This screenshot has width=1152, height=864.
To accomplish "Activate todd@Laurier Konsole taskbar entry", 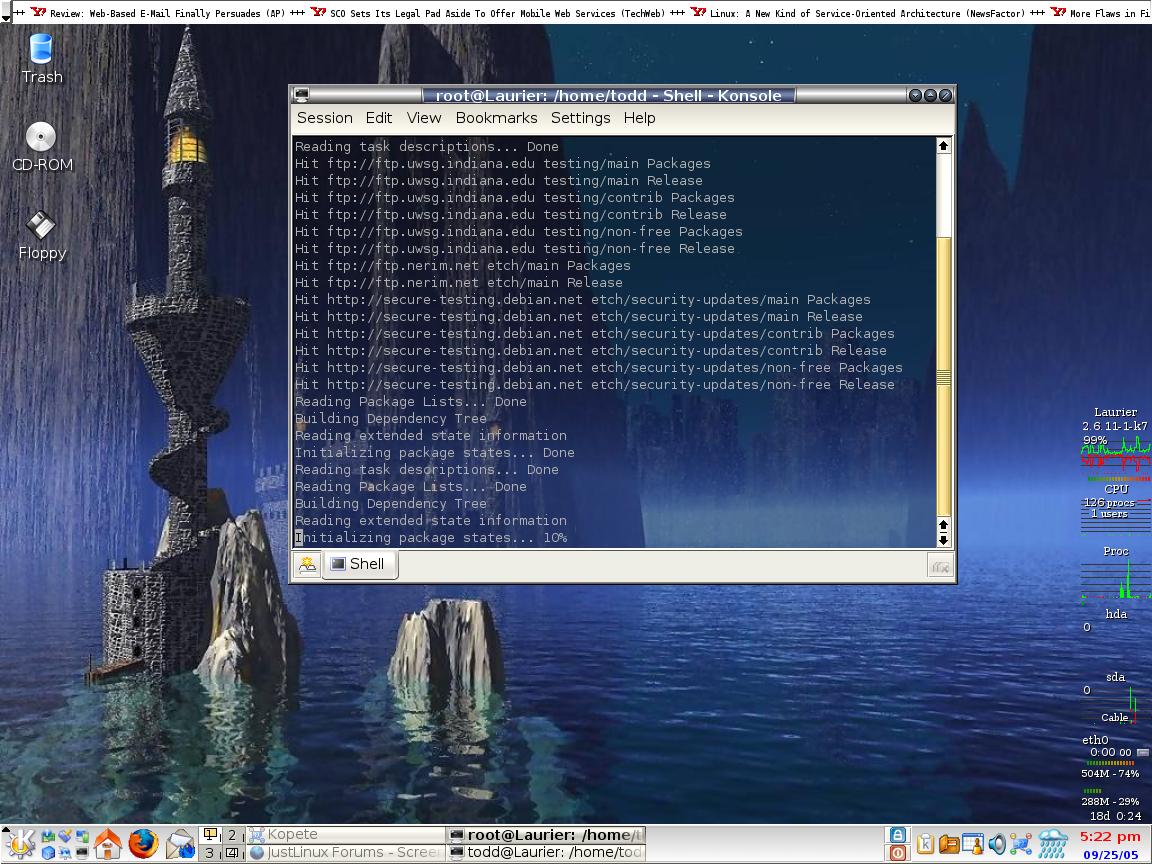I will click(x=546, y=852).
